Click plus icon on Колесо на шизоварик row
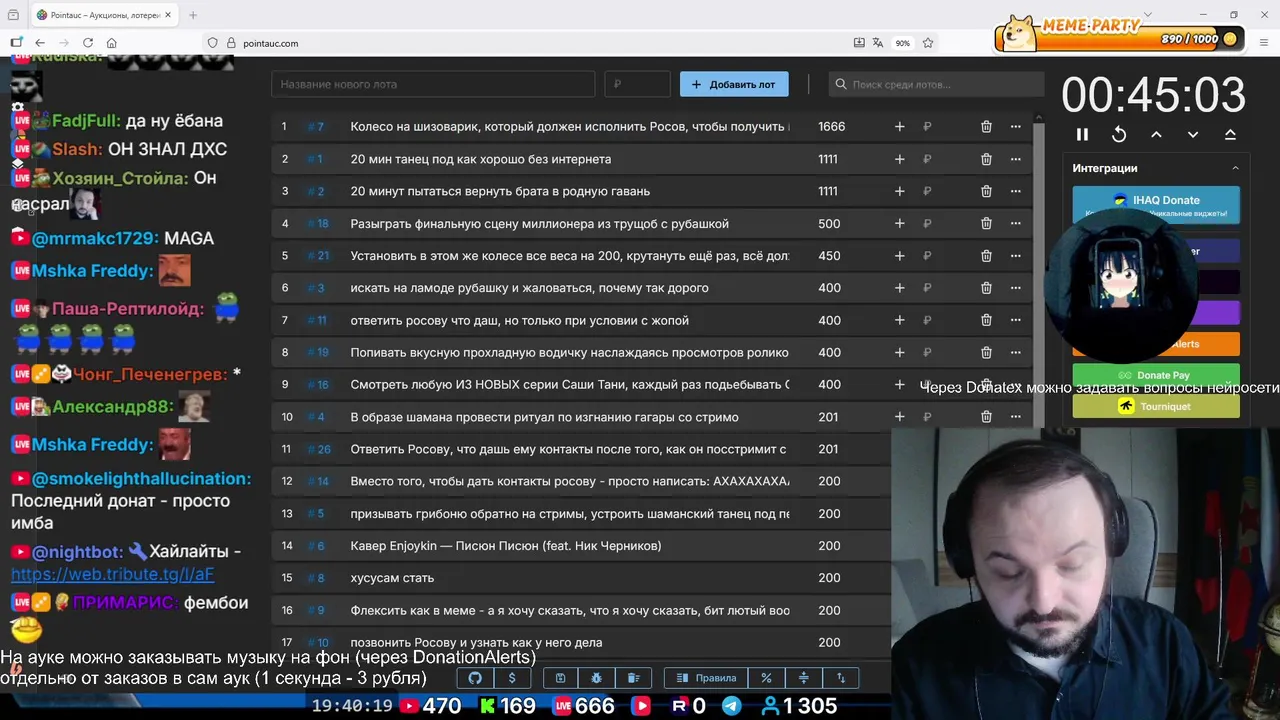The image size is (1280, 720). click(899, 127)
